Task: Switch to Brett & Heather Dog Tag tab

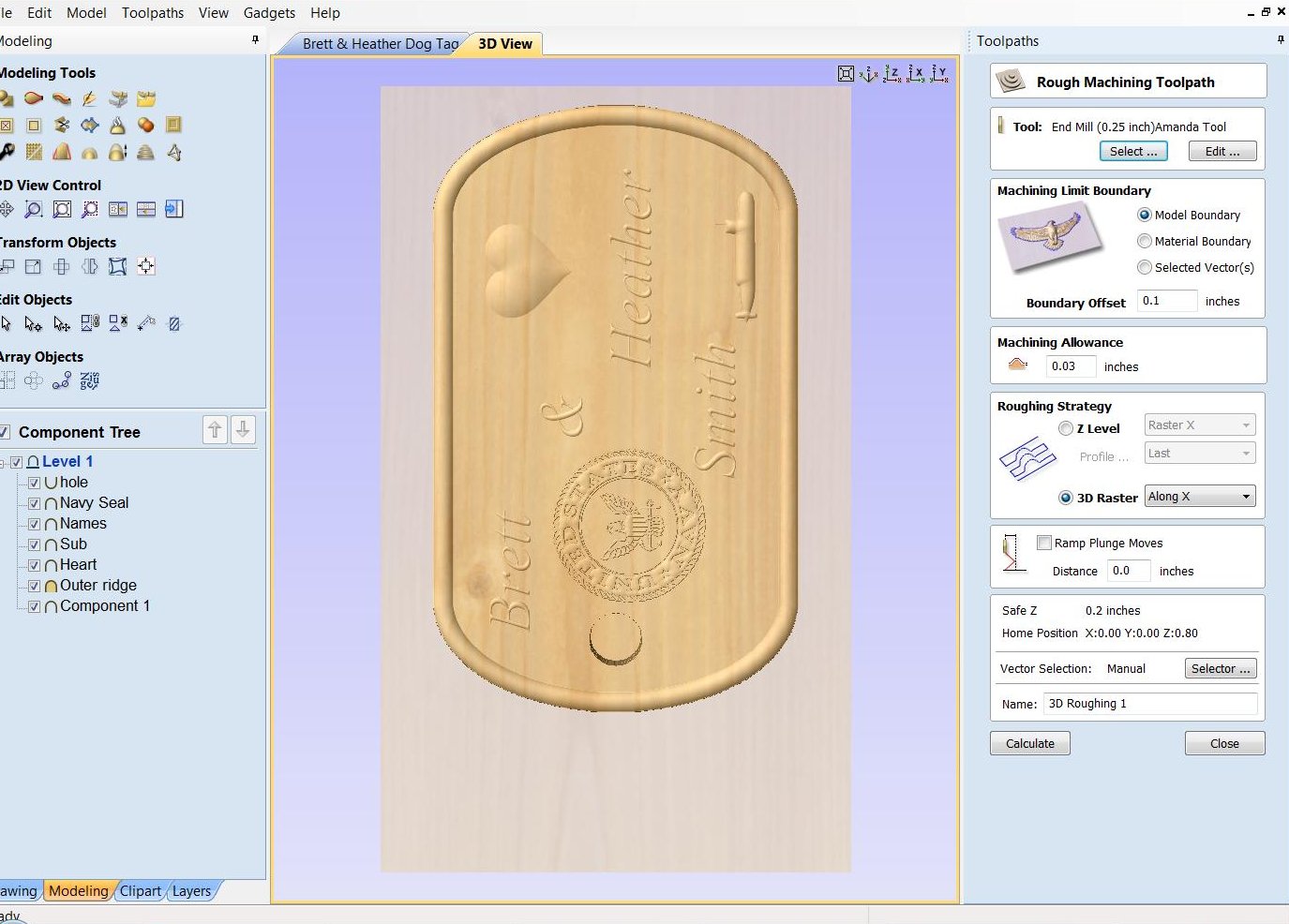Action: tap(380, 44)
